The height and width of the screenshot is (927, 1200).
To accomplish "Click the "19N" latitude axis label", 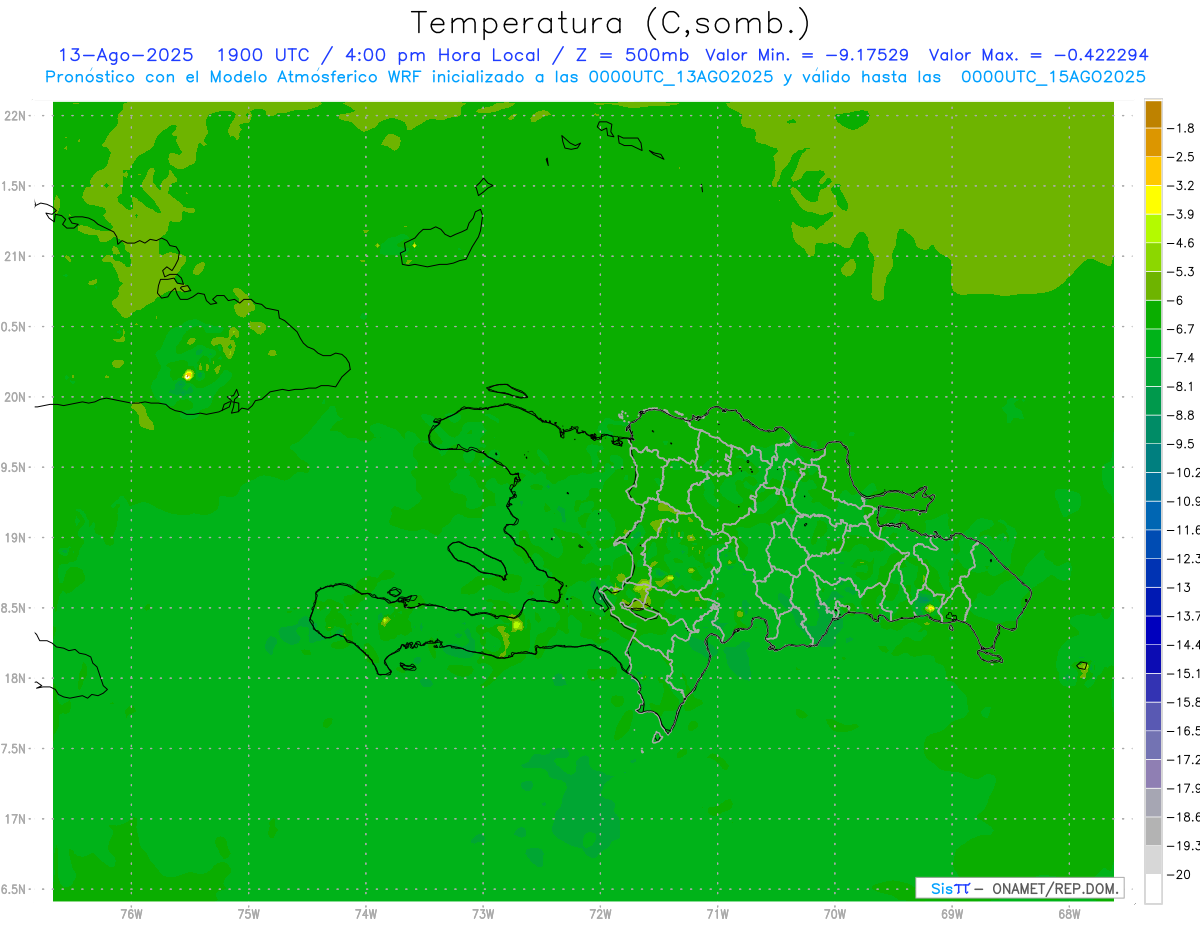I will click(17, 538).
